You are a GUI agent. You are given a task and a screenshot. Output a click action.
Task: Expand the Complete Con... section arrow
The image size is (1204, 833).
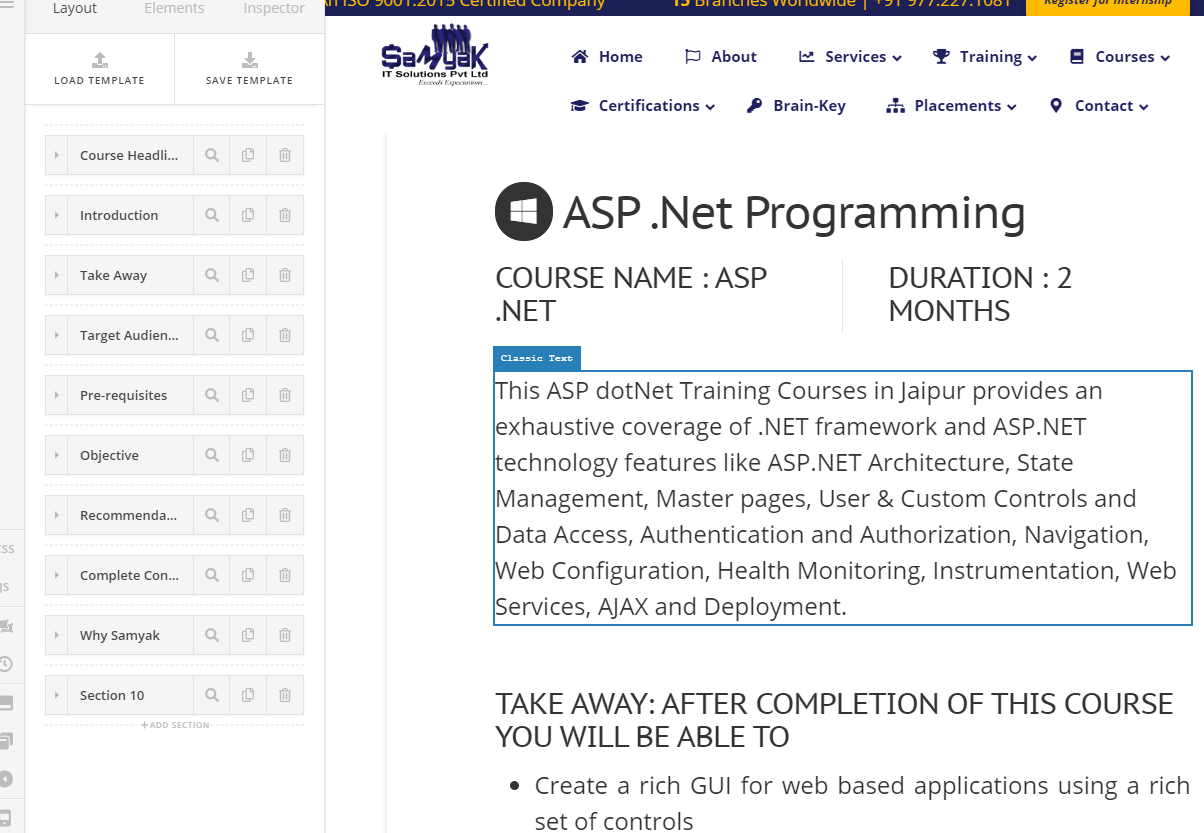click(57, 575)
